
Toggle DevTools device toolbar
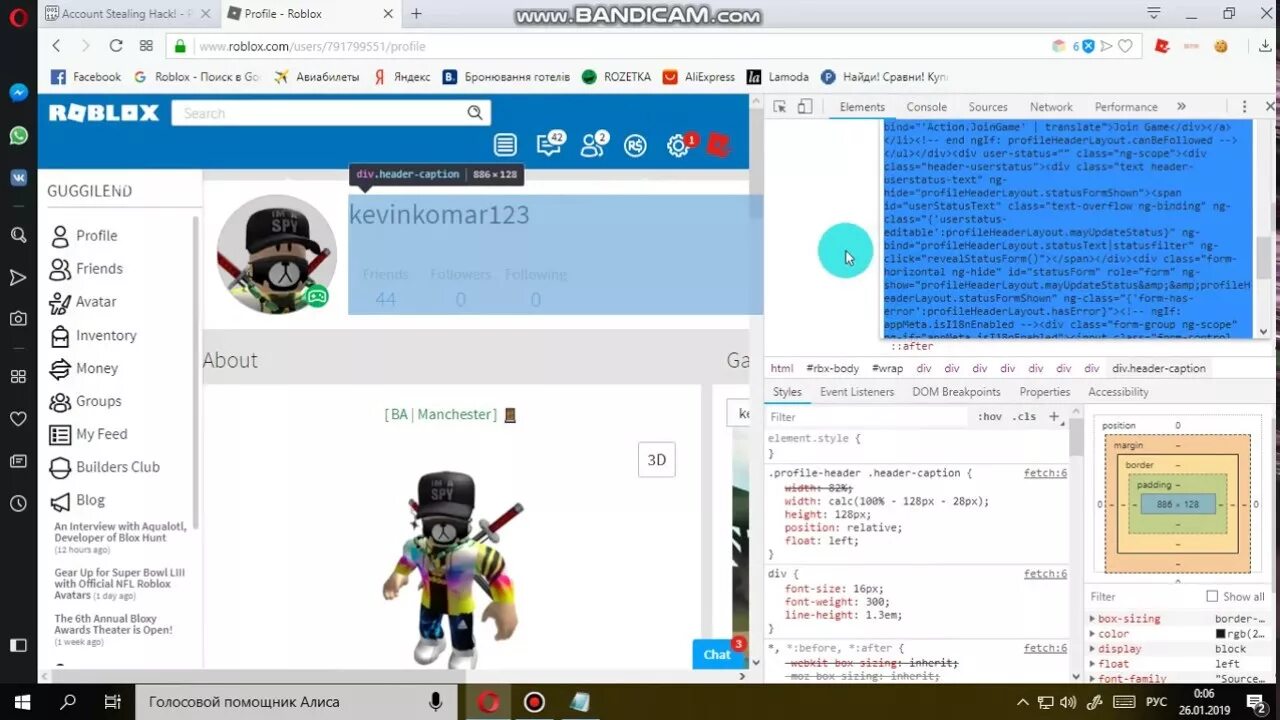click(x=805, y=107)
